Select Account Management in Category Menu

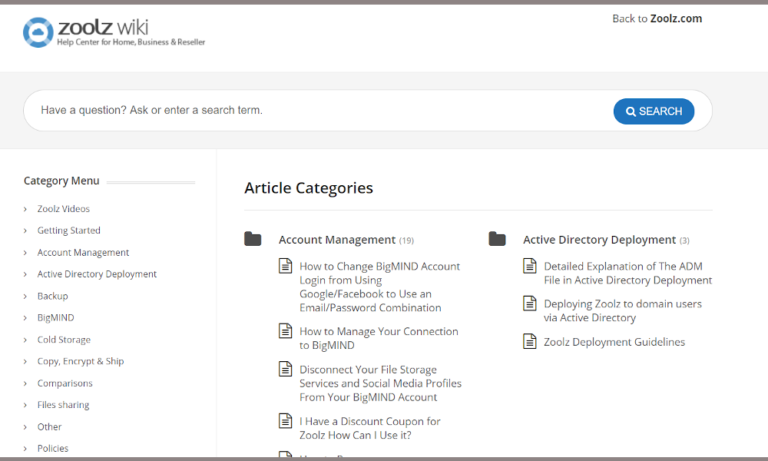[83, 252]
